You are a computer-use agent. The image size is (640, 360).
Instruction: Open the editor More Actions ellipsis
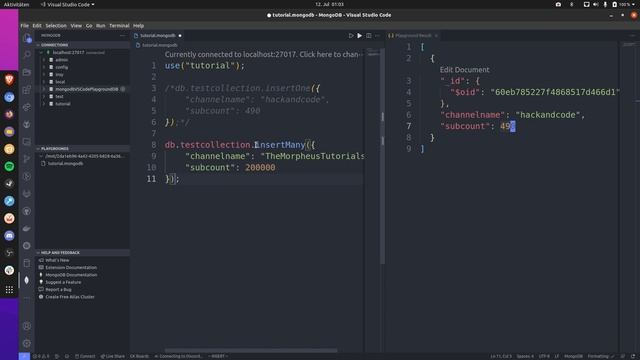point(378,36)
